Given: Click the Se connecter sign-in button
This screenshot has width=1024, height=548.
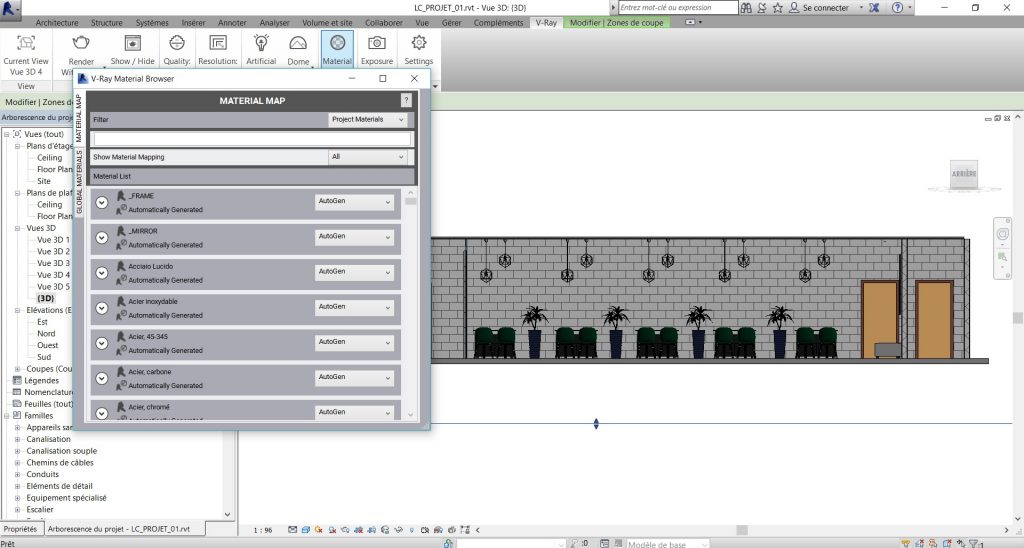Looking at the screenshot, I should coord(824,8).
